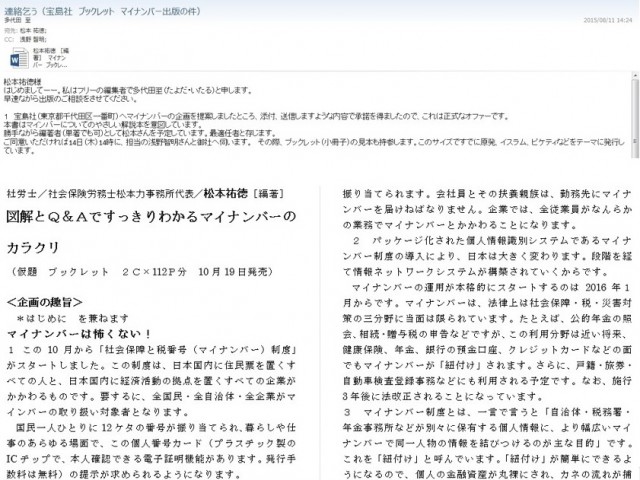
Task: Open the Word document attachment icon
Action: 19,58
